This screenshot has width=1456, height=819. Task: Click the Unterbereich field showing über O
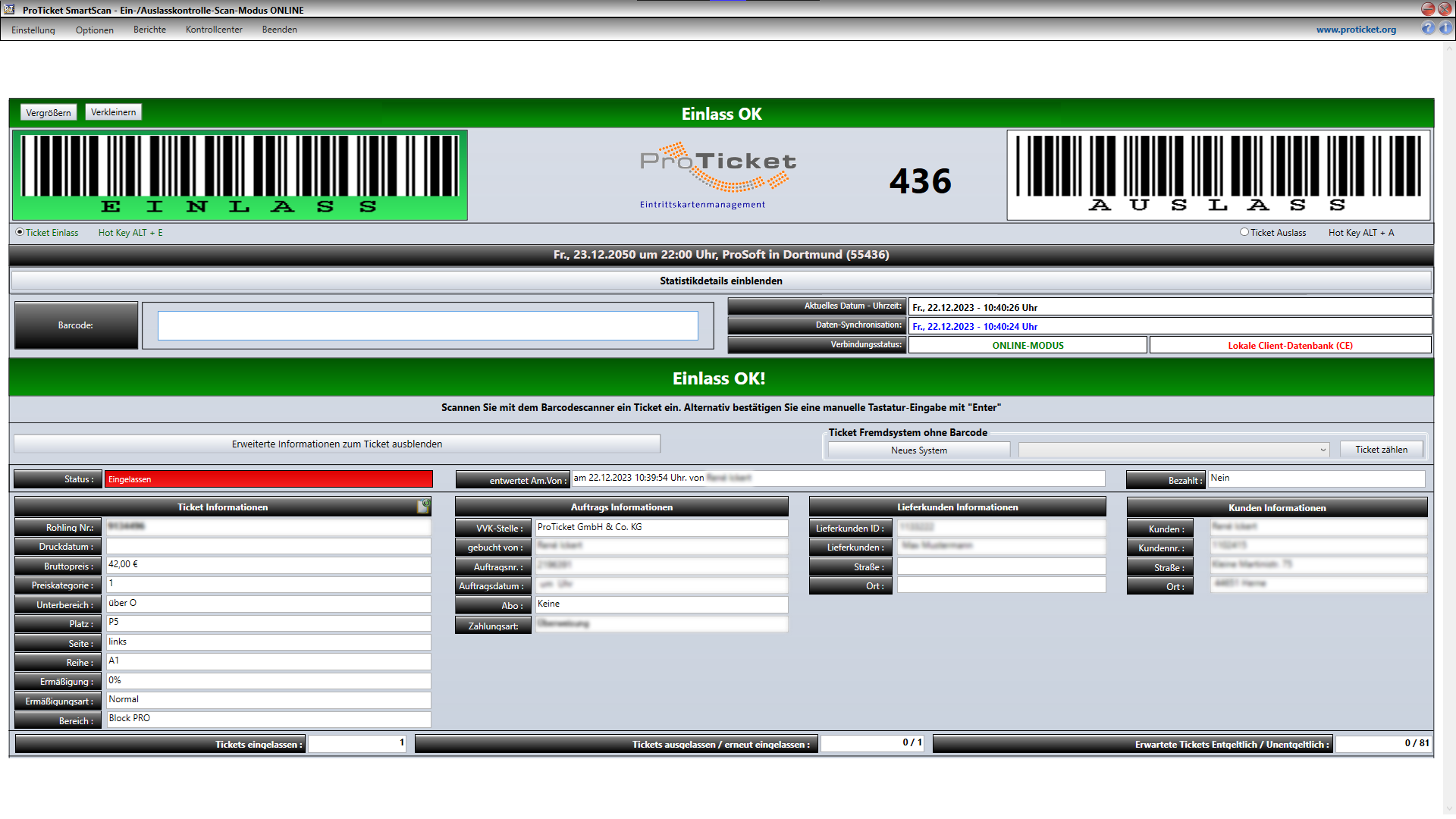point(268,604)
